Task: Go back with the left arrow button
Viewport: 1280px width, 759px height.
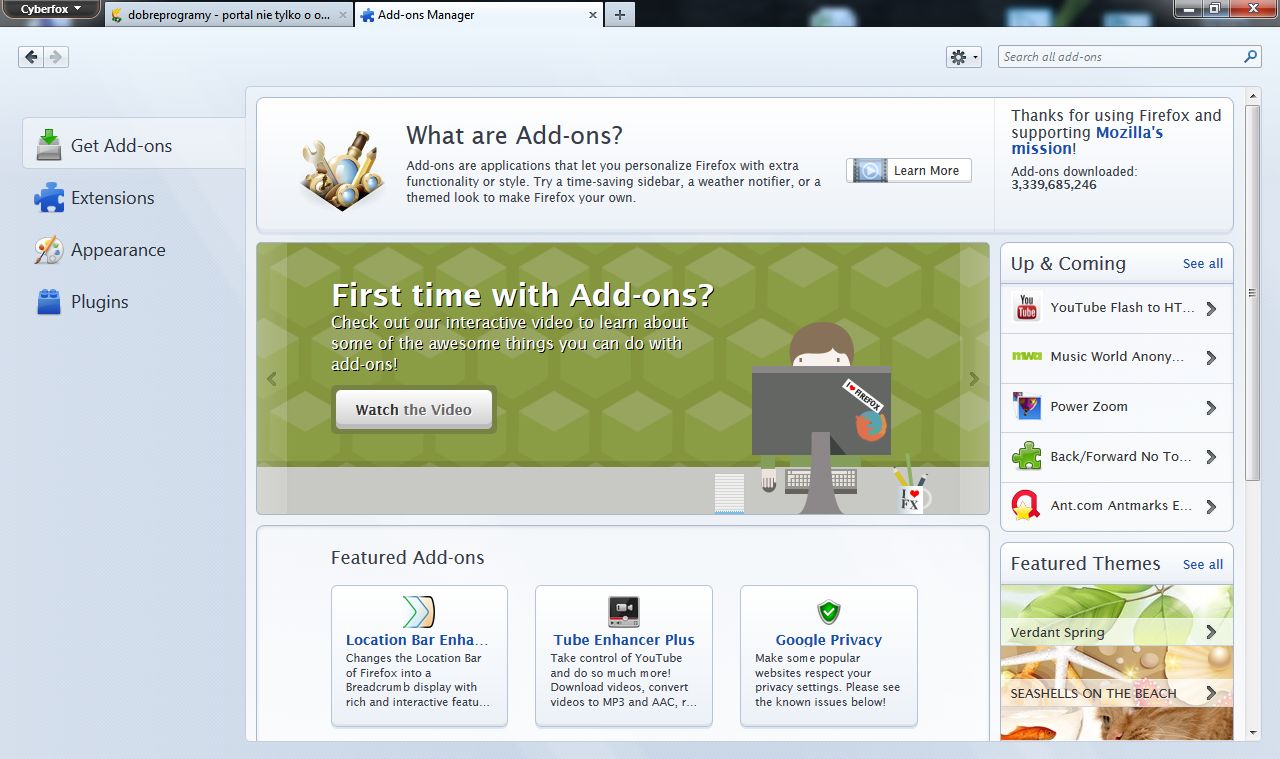Action: [x=31, y=57]
